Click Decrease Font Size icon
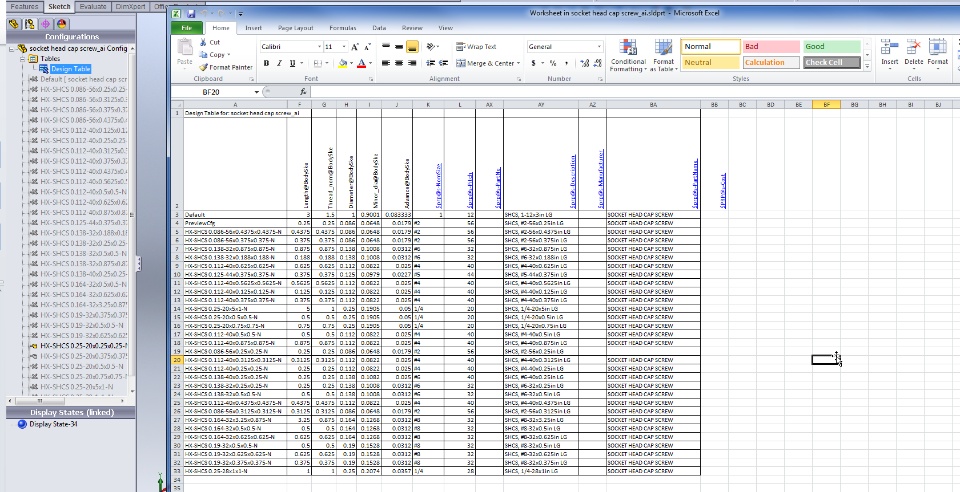 point(367,47)
